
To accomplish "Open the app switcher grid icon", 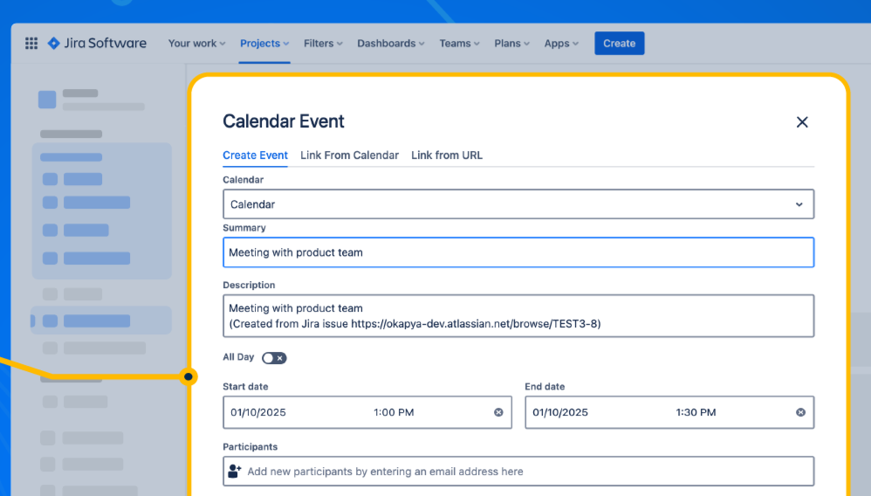I will (31, 43).
